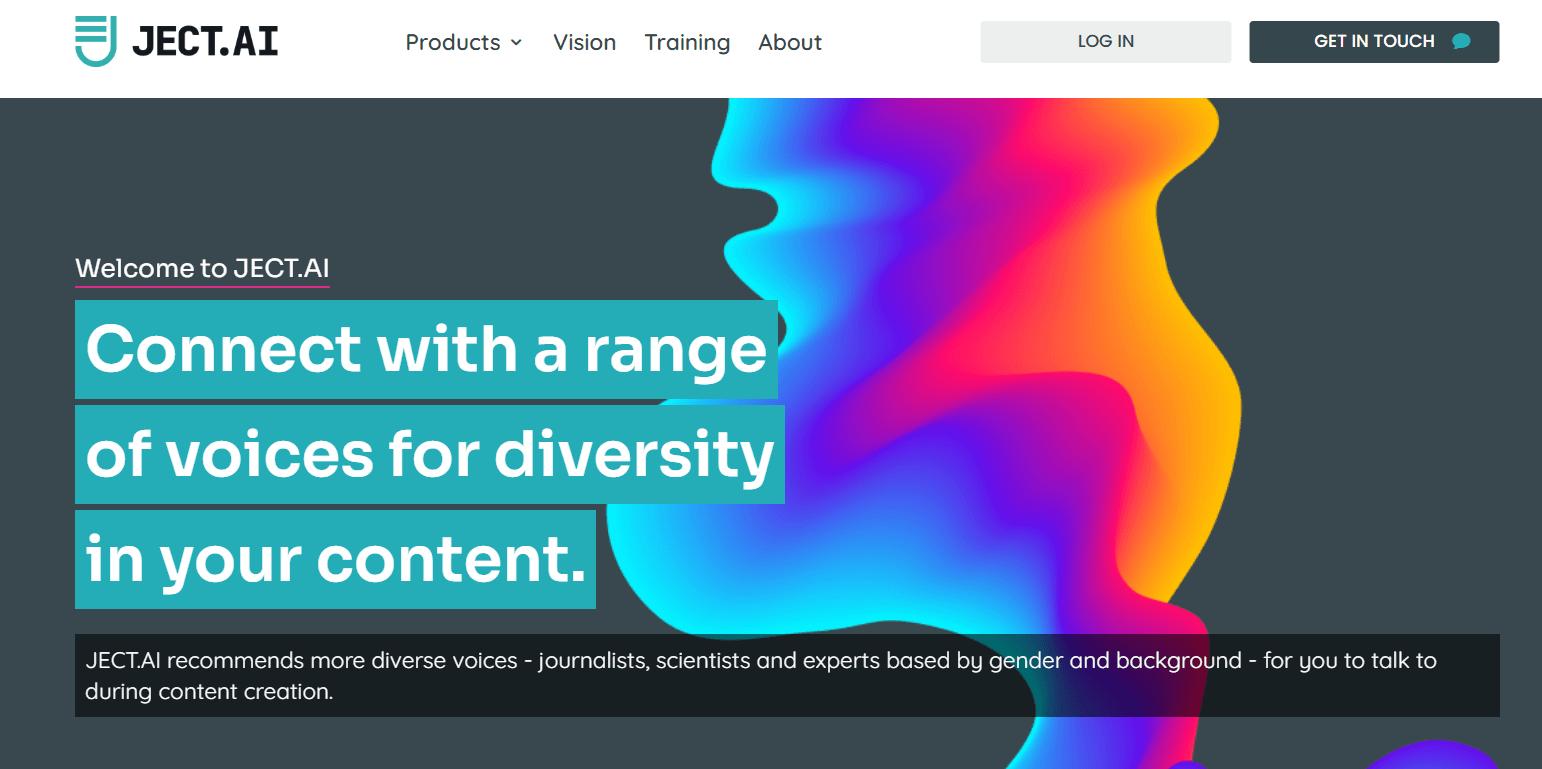Click the diversity headline on teal background
The image size is (1542, 769).
click(429, 455)
